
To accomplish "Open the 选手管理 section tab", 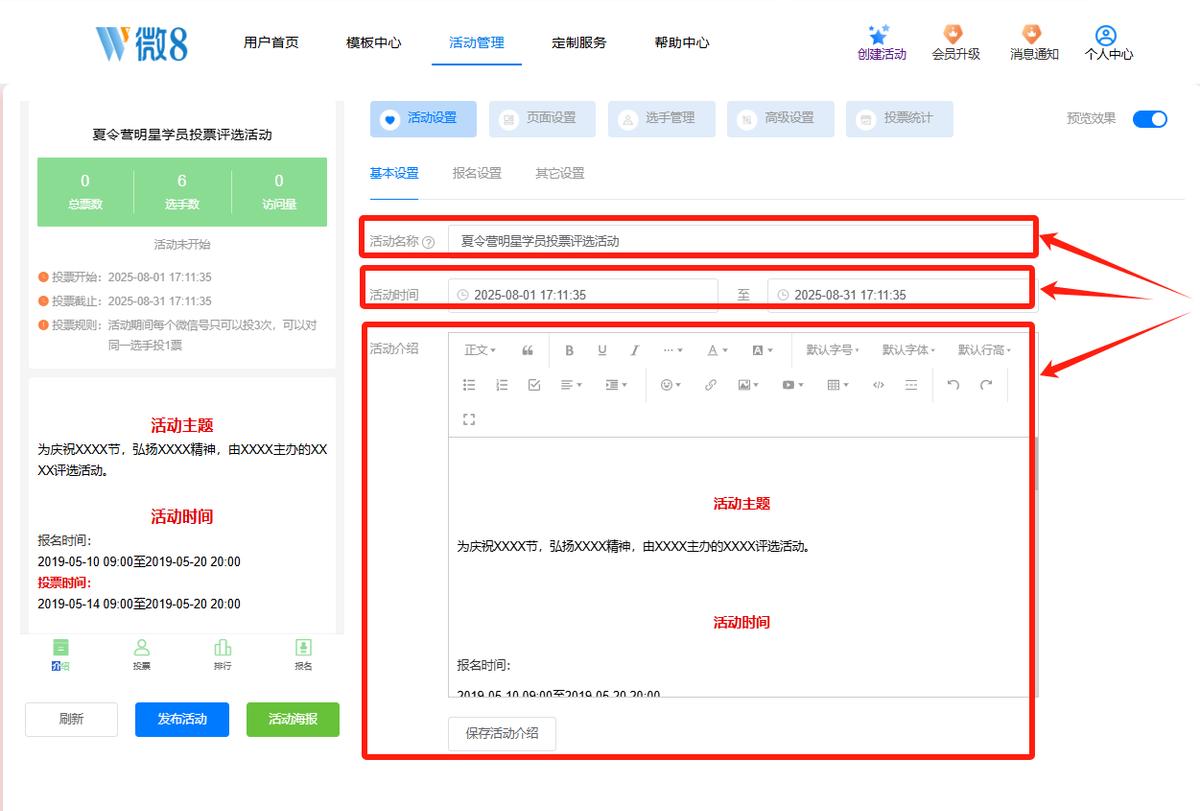I will 662,119.
